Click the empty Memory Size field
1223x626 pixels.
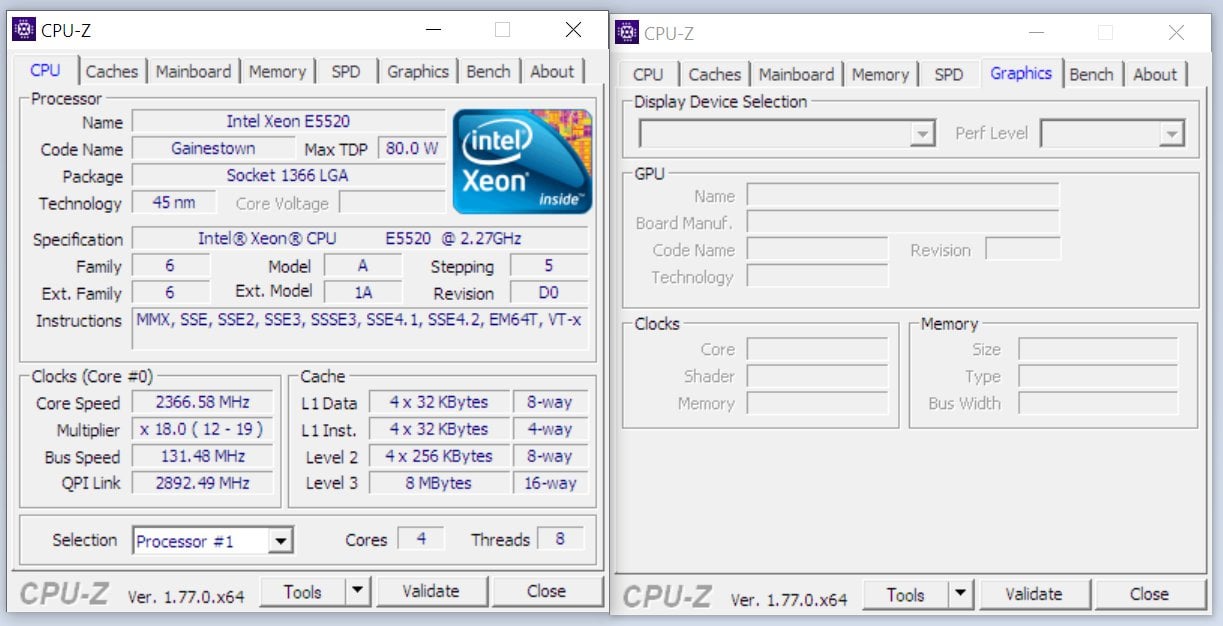pyautogui.click(x=1098, y=349)
